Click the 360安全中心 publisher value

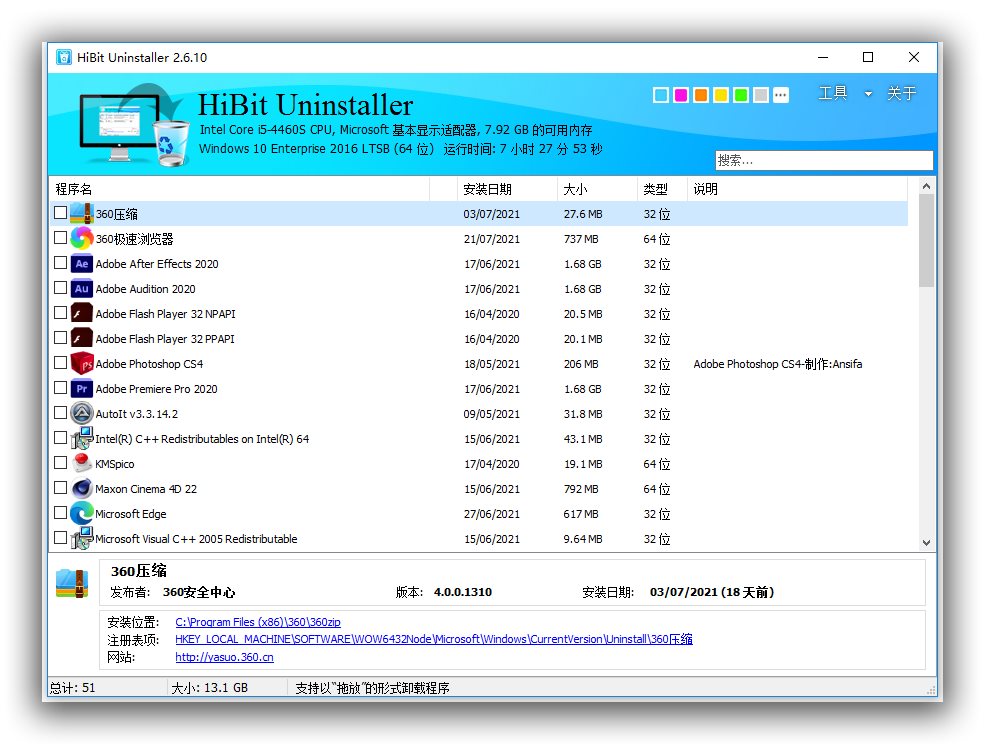[199, 592]
